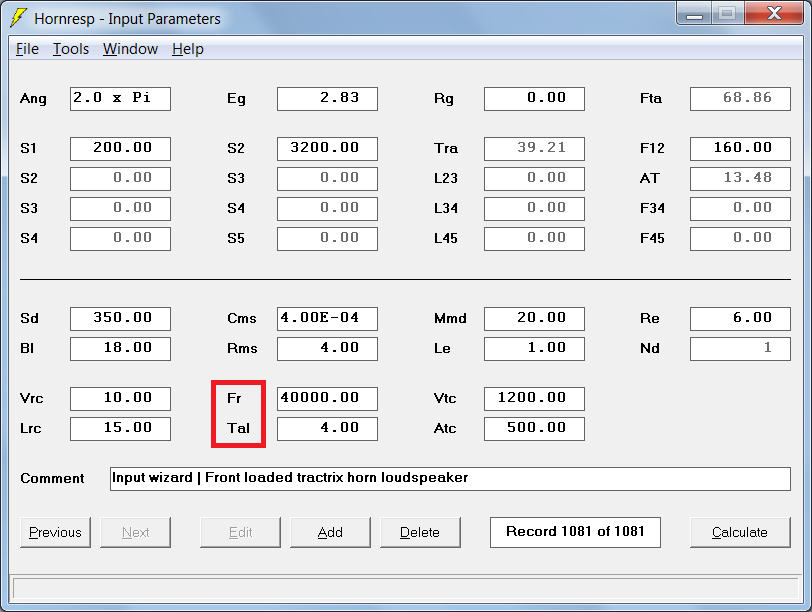Click the Eg field with 2.83
Screen dimensions: 812x612
pyautogui.click(x=327, y=98)
